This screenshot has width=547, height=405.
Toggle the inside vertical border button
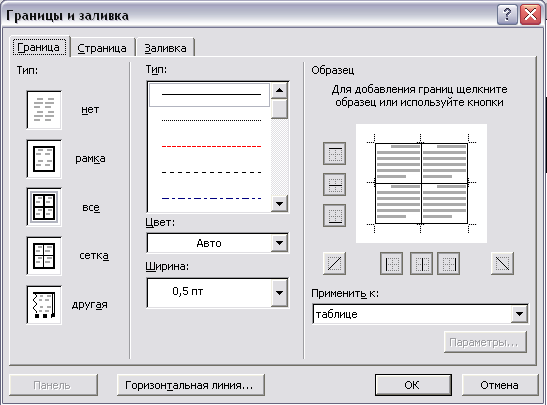coord(421,263)
